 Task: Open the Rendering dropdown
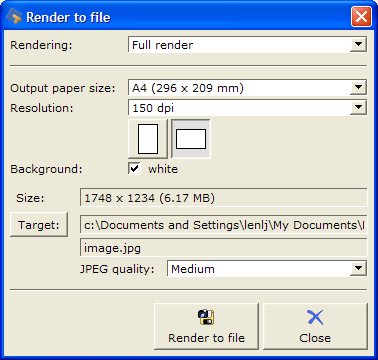point(247,45)
